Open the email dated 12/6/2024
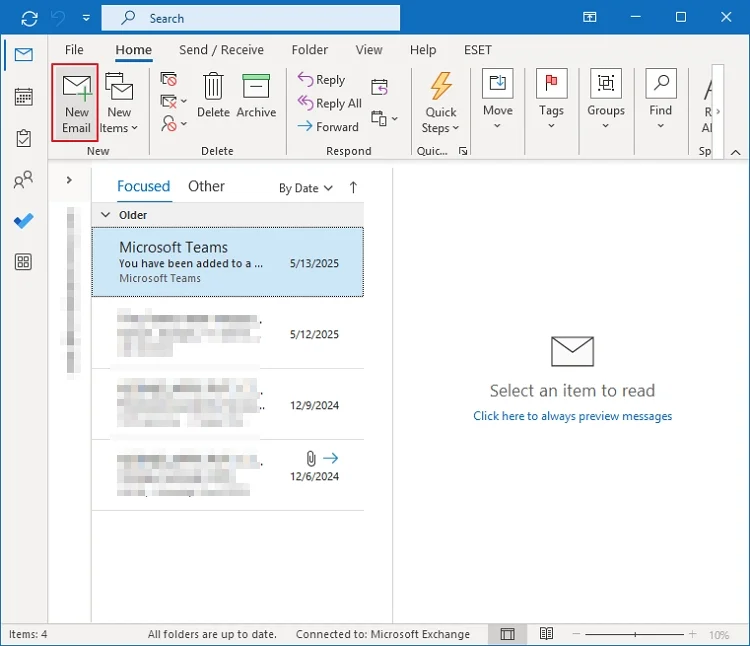Screen dimensions: 750x646 [228, 475]
